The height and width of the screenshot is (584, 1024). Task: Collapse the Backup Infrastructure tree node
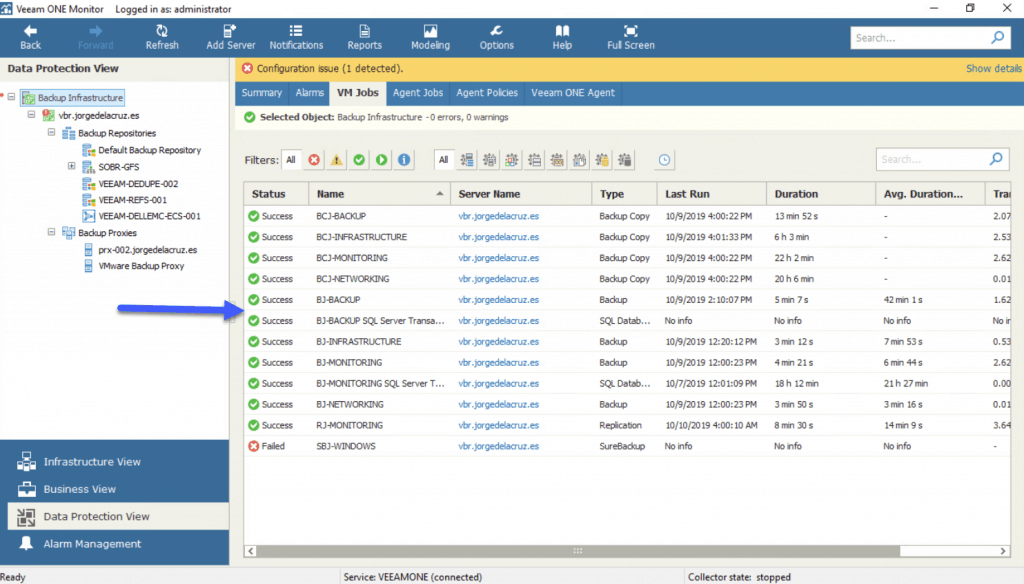(x=11, y=97)
